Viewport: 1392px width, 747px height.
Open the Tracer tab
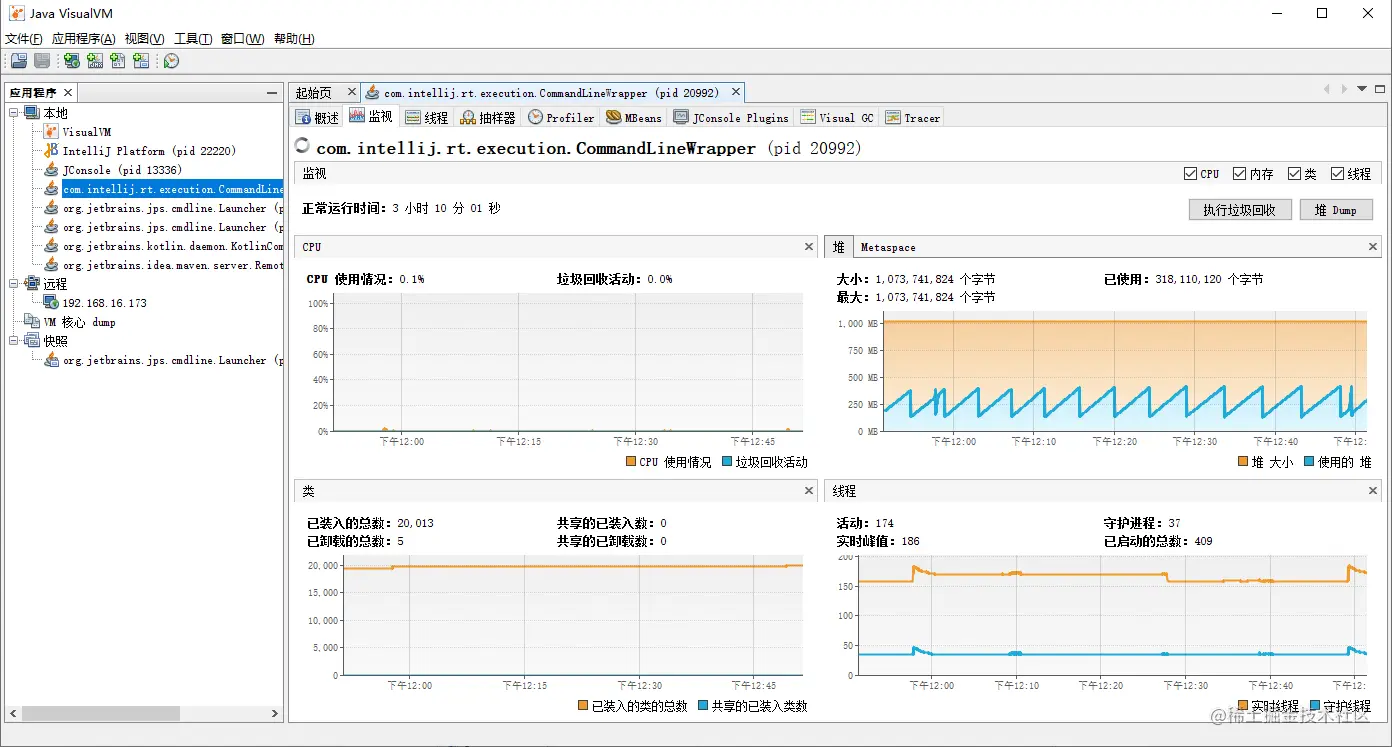[913, 117]
